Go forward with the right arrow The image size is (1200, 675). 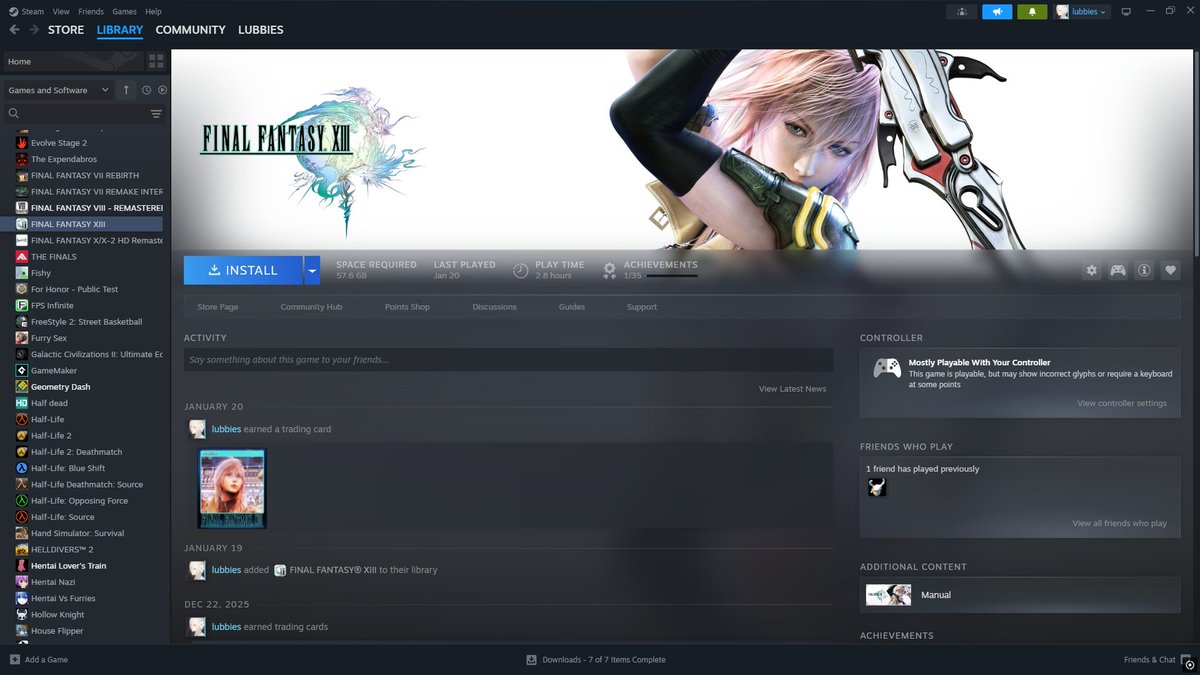coord(34,30)
